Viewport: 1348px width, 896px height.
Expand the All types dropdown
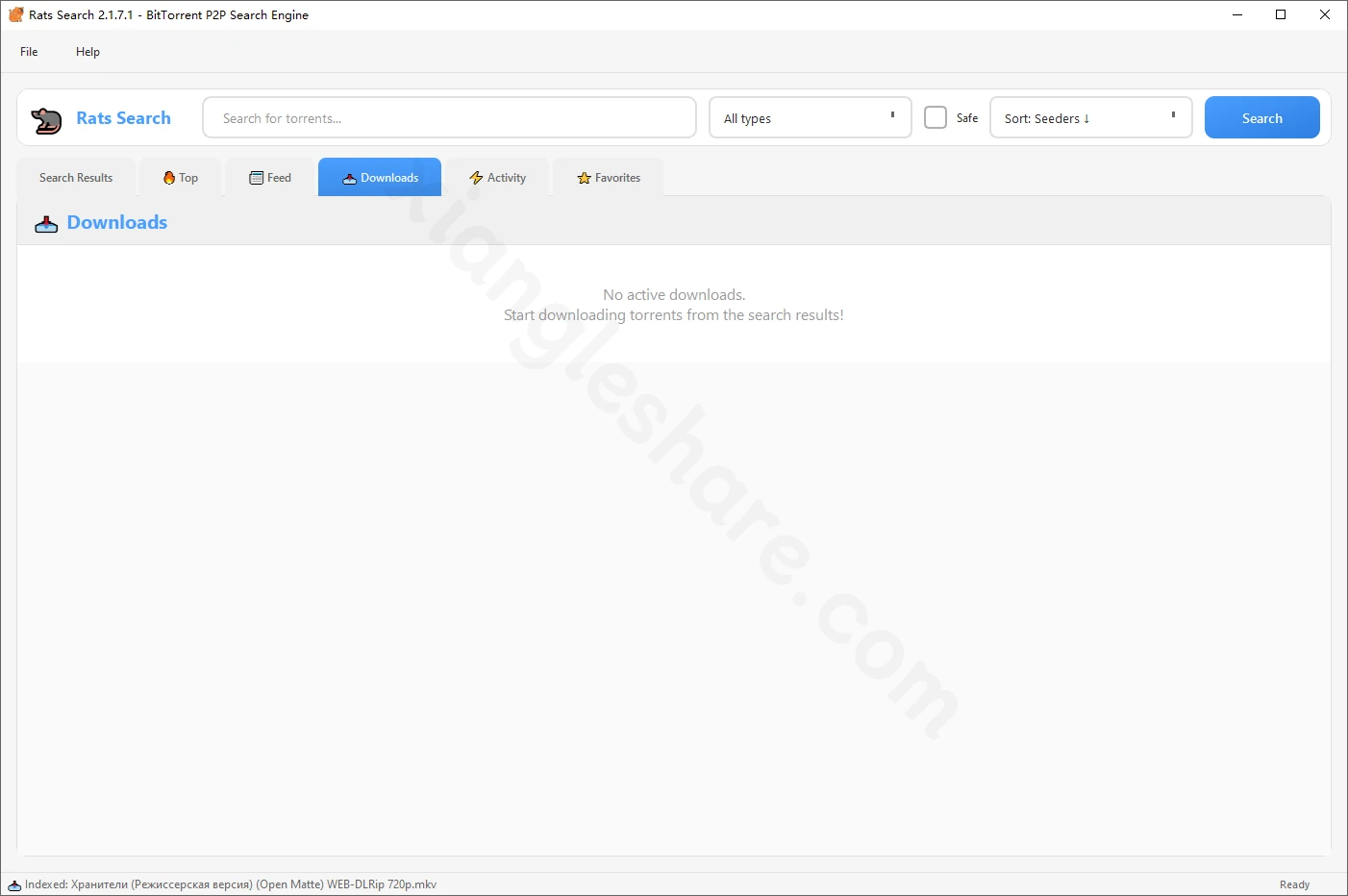[x=811, y=117]
